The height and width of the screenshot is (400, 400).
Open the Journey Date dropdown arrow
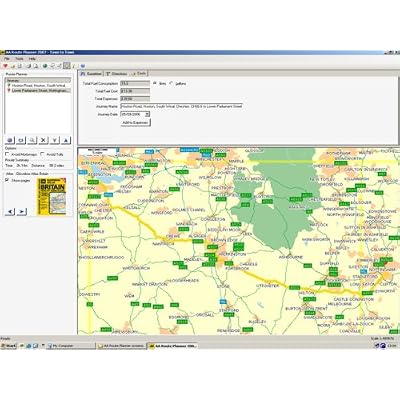coord(147,114)
